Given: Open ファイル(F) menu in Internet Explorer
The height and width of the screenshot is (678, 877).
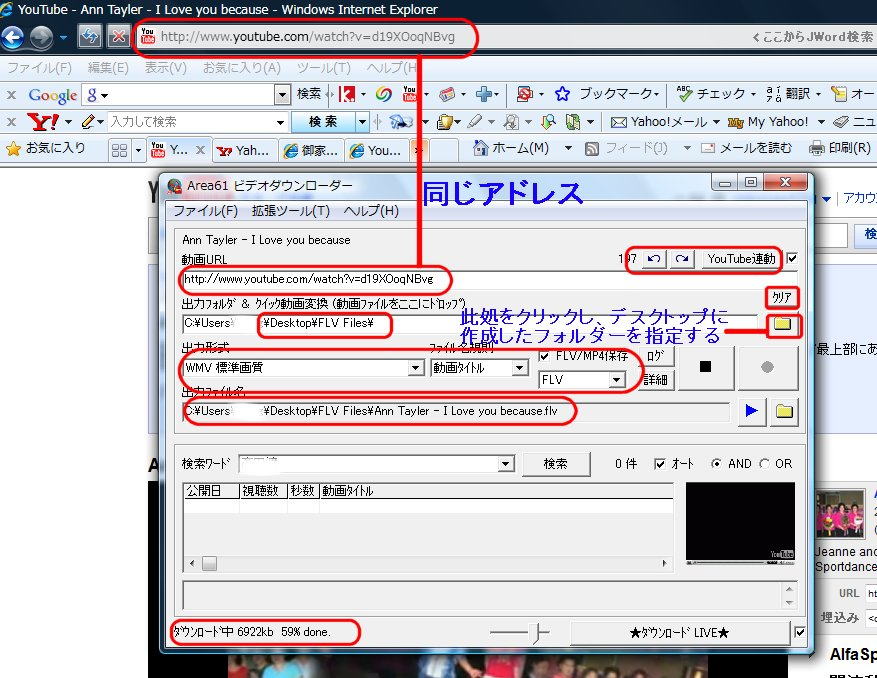Looking at the screenshot, I should coord(40,68).
